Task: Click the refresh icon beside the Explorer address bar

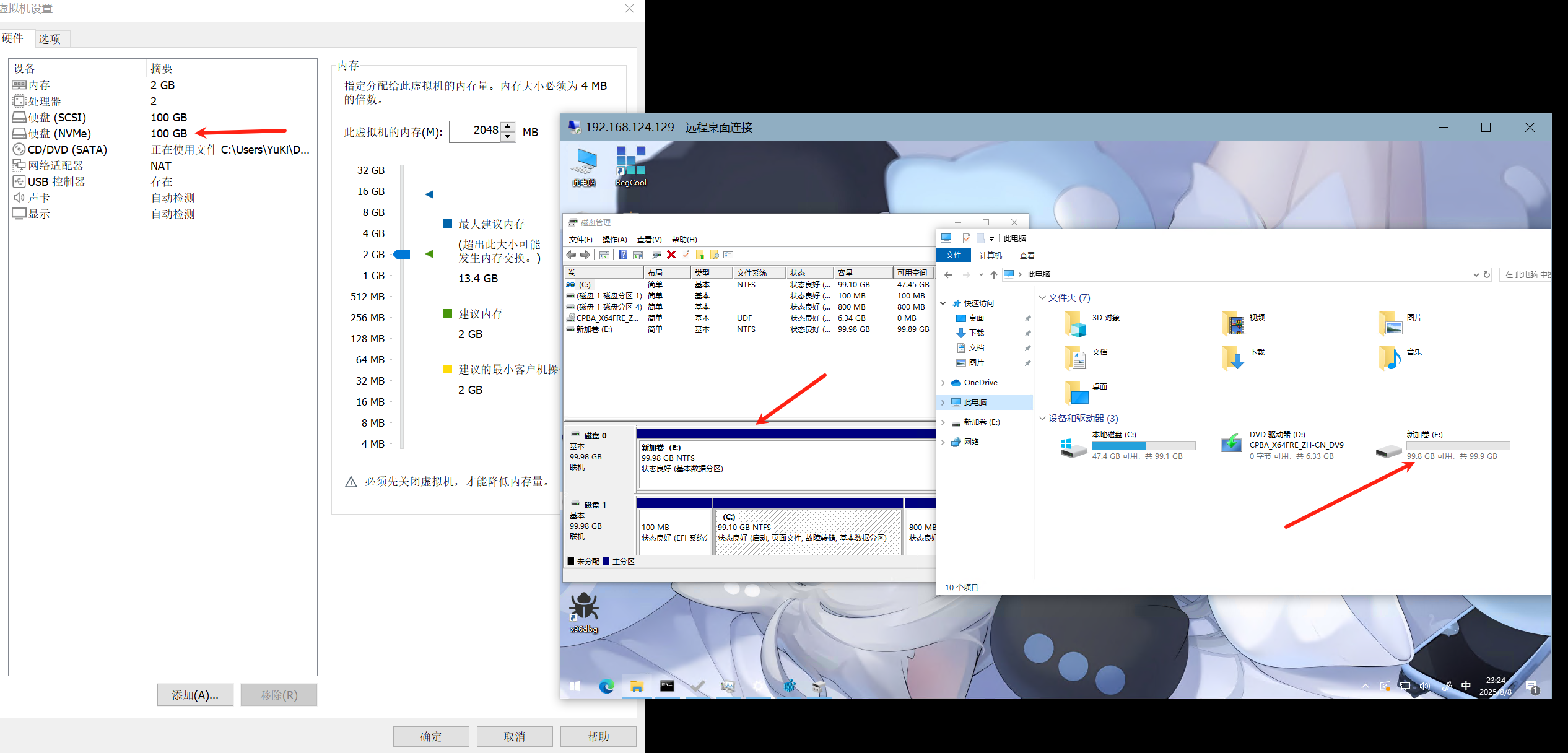Action: click(x=1486, y=274)
